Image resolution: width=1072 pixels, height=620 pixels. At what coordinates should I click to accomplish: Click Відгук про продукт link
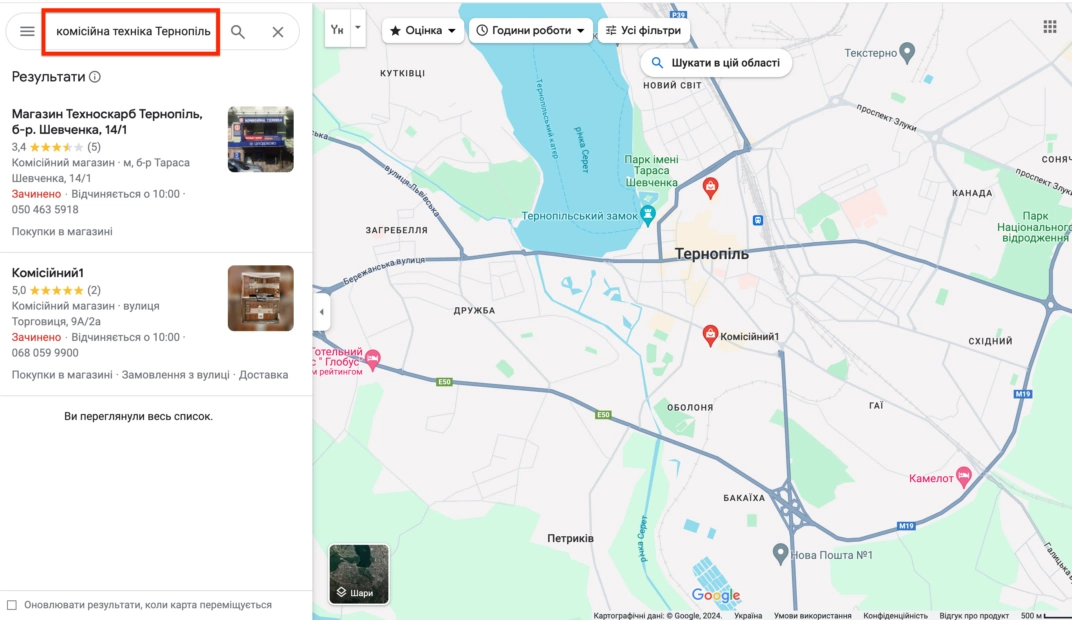(974, 615)
